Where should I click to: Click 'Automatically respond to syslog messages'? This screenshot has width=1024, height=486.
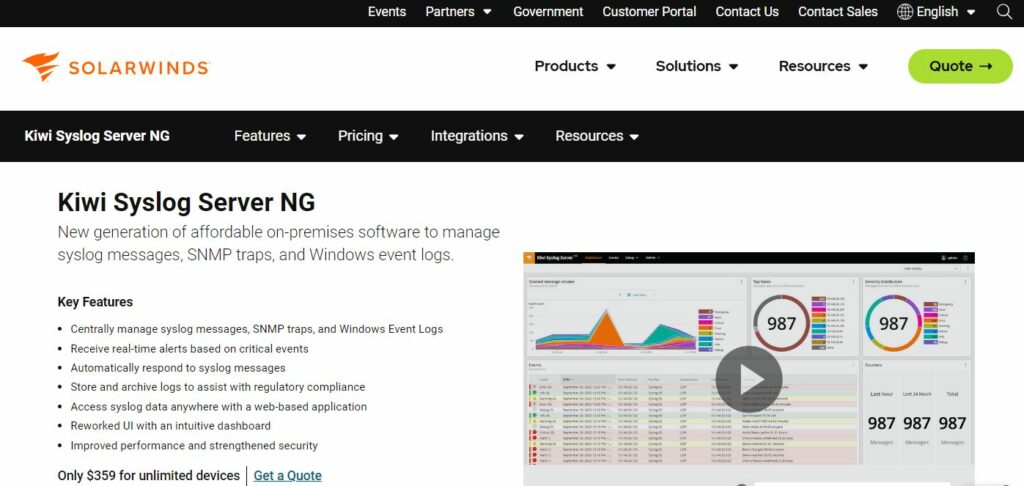pos(178,368)
